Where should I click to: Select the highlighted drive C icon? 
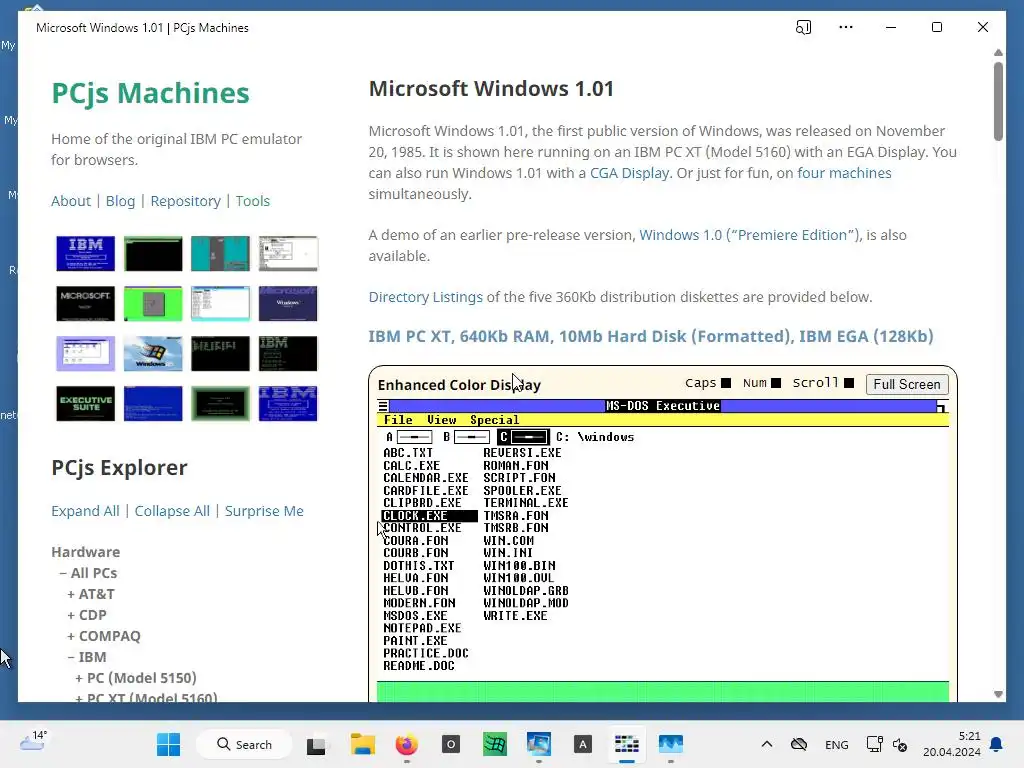[523, 437]
